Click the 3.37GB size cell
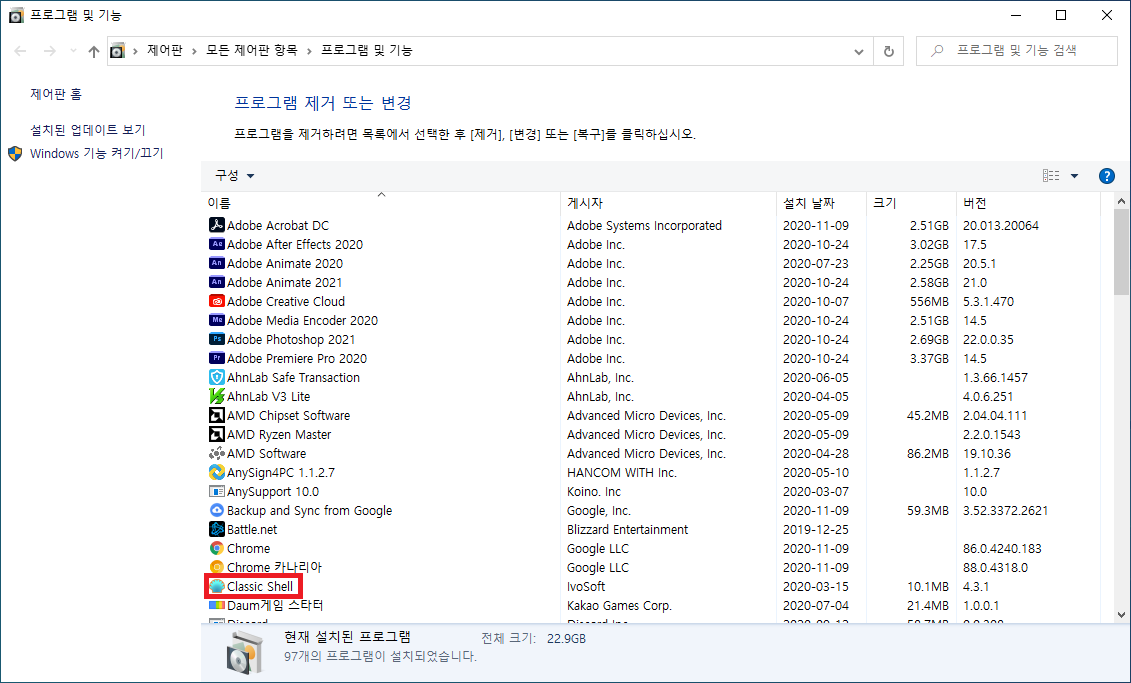Viewport: 1131px width, 683px height. click(929, 358)
